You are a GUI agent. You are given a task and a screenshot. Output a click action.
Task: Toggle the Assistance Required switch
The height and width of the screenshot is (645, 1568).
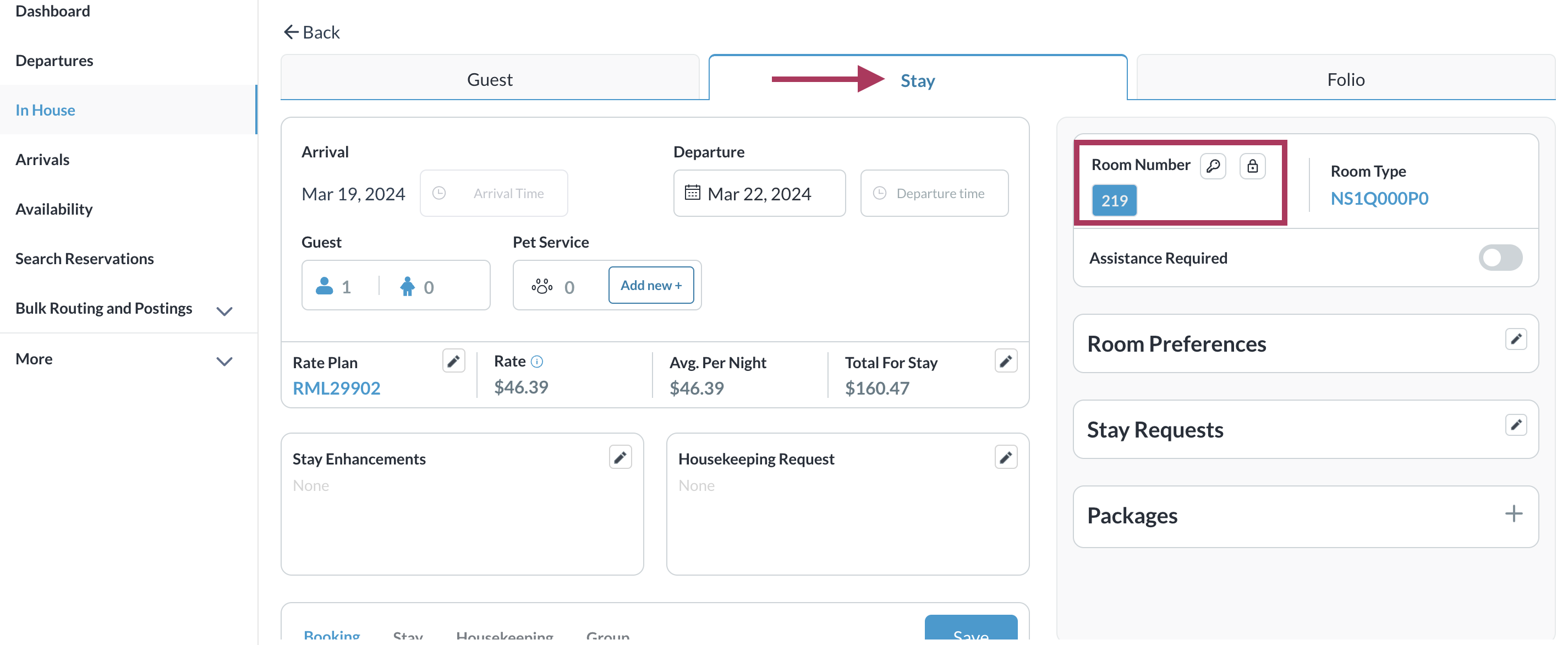pyautogui.click(x=1500, y=258)
